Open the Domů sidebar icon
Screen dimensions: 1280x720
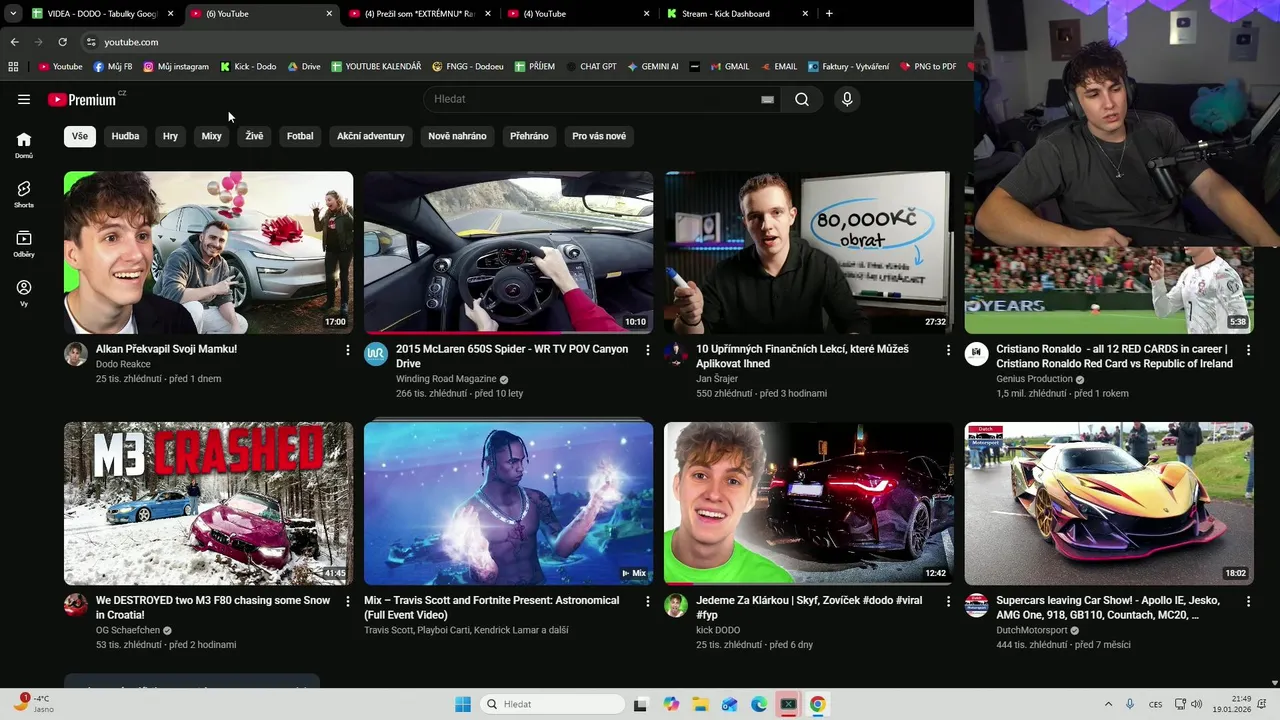[24, 145]
